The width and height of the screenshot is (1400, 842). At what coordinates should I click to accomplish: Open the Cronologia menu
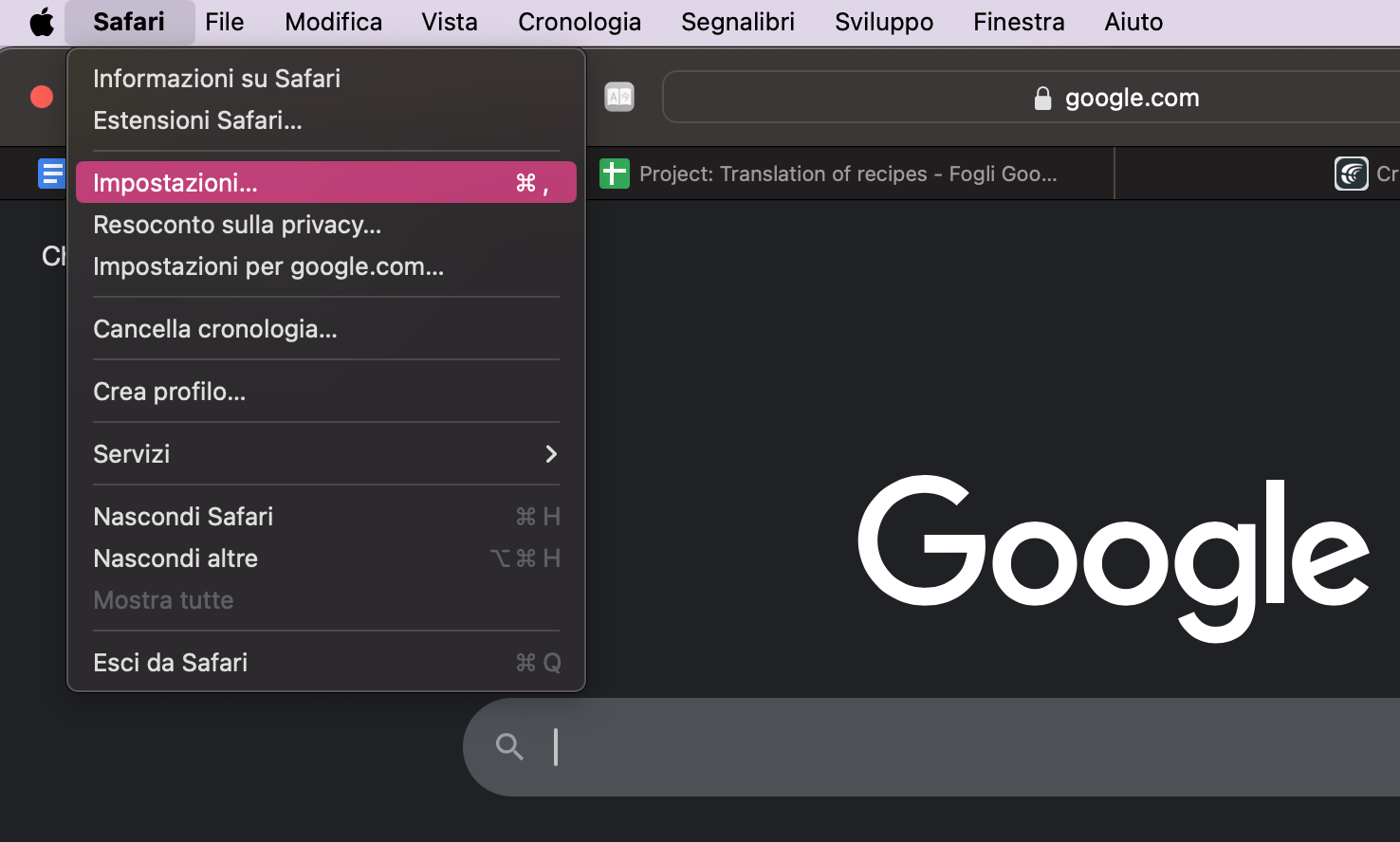tap(579, 22)
